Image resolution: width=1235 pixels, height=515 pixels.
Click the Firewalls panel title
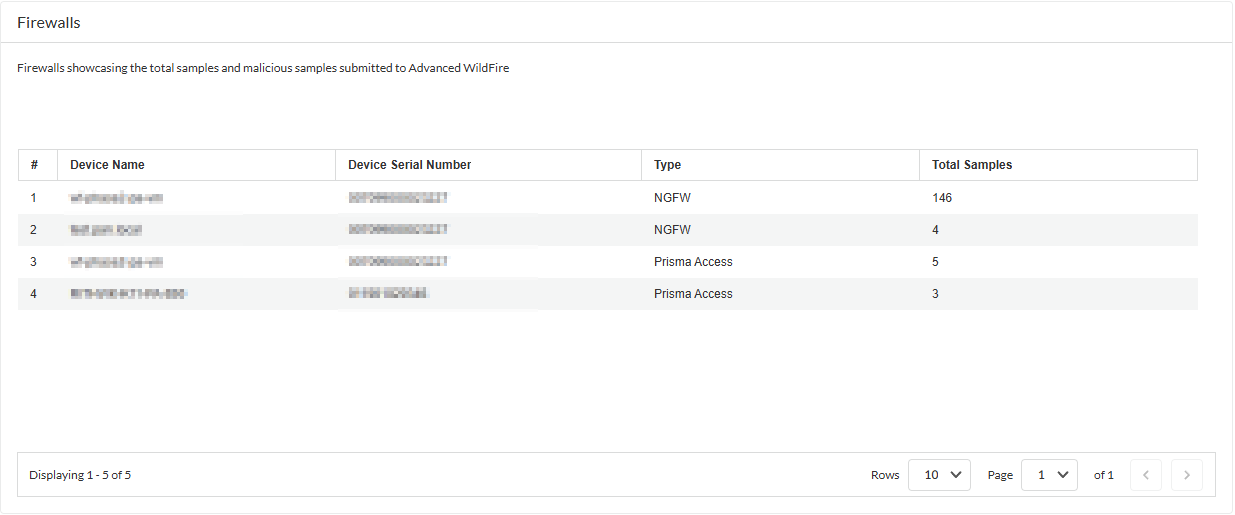[49, 22]
